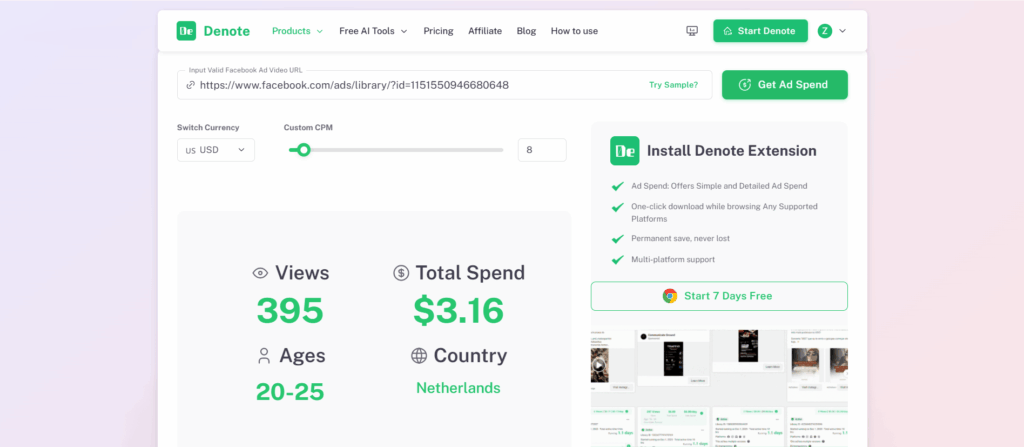Click the Install Denote Extension heading
This screenshot has width=1024, height=447.
point(731,151)
